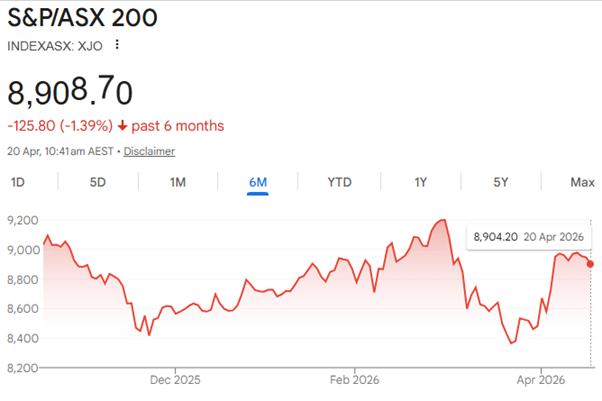The width and height of the screenshot is (602, 401).
Task: Click the INDEXASX: XJO ticker label
Action: tap(55, 45)
